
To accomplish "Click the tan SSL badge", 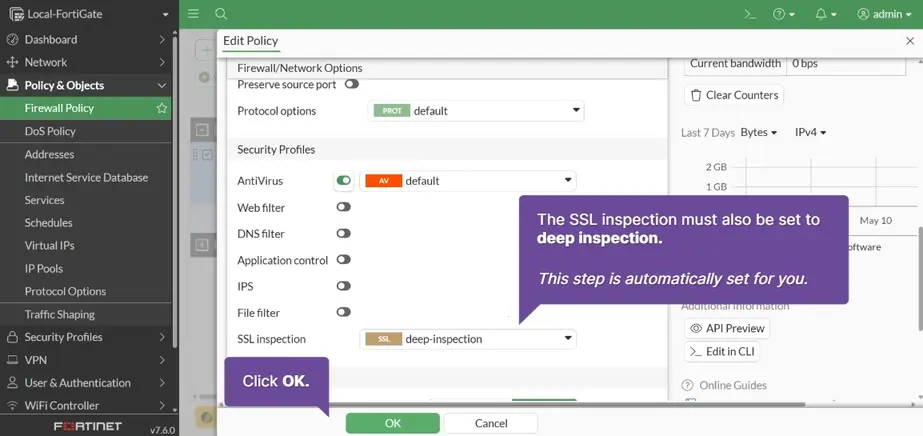I will click(x=383, y=339).
